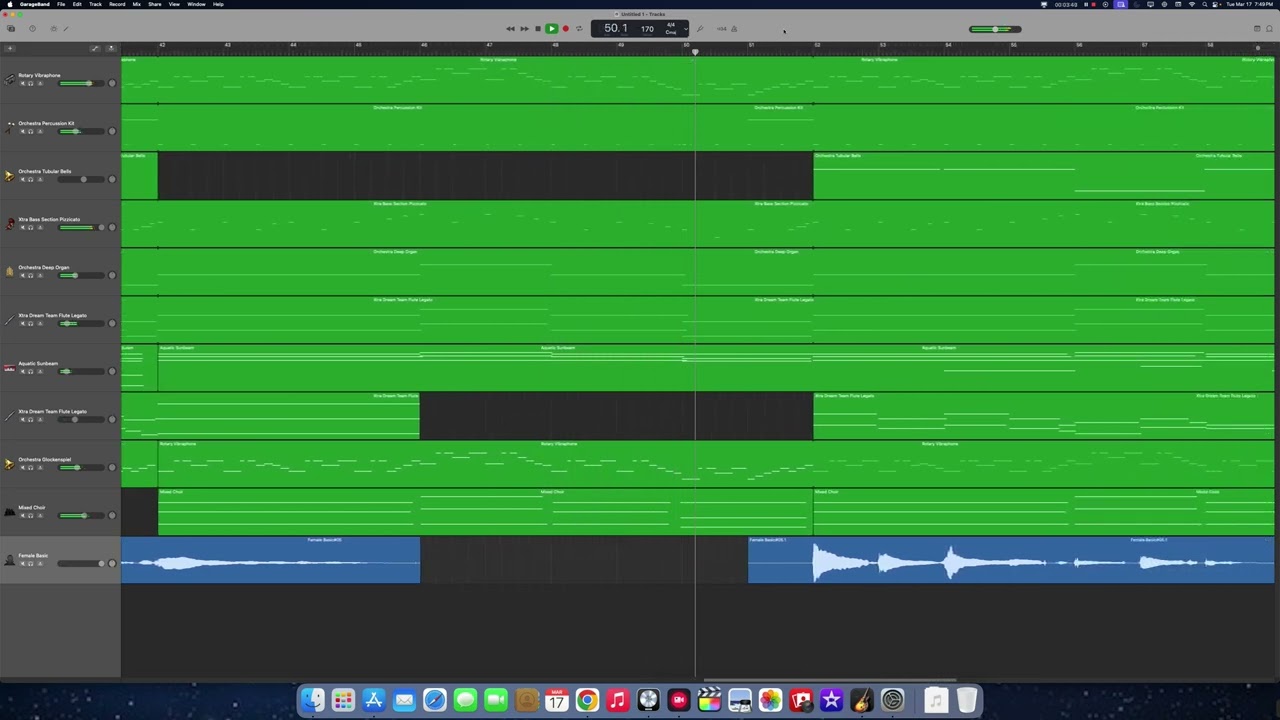Open Quick Help question mark icon
The height and width of the screenshot is (720, 1280).
(32, 28)
